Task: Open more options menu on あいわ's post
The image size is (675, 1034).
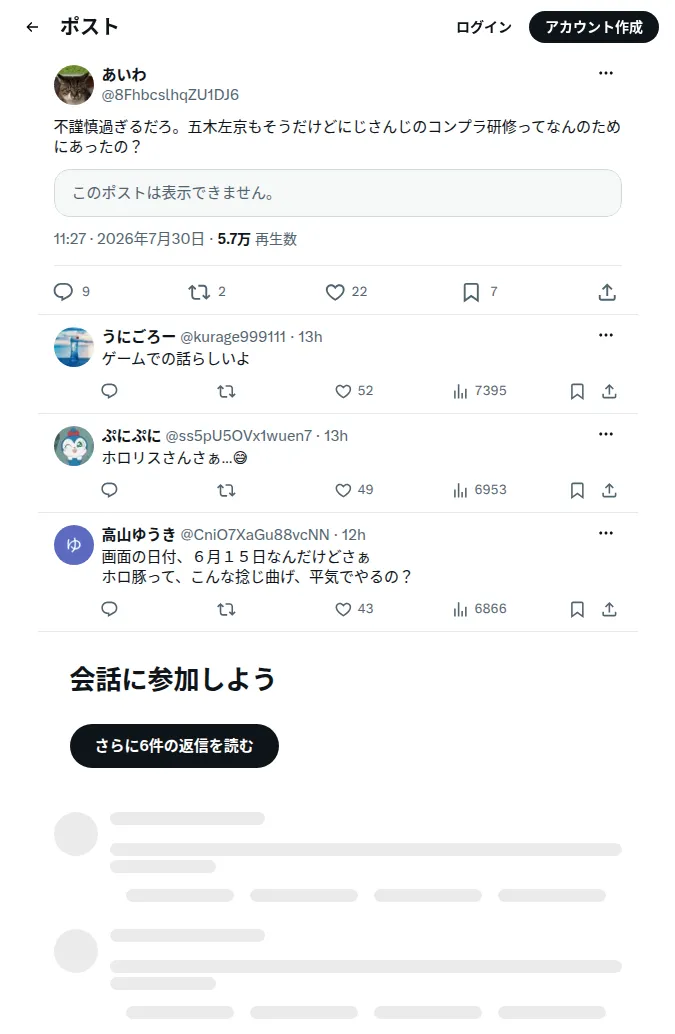Action: point(606,73)
